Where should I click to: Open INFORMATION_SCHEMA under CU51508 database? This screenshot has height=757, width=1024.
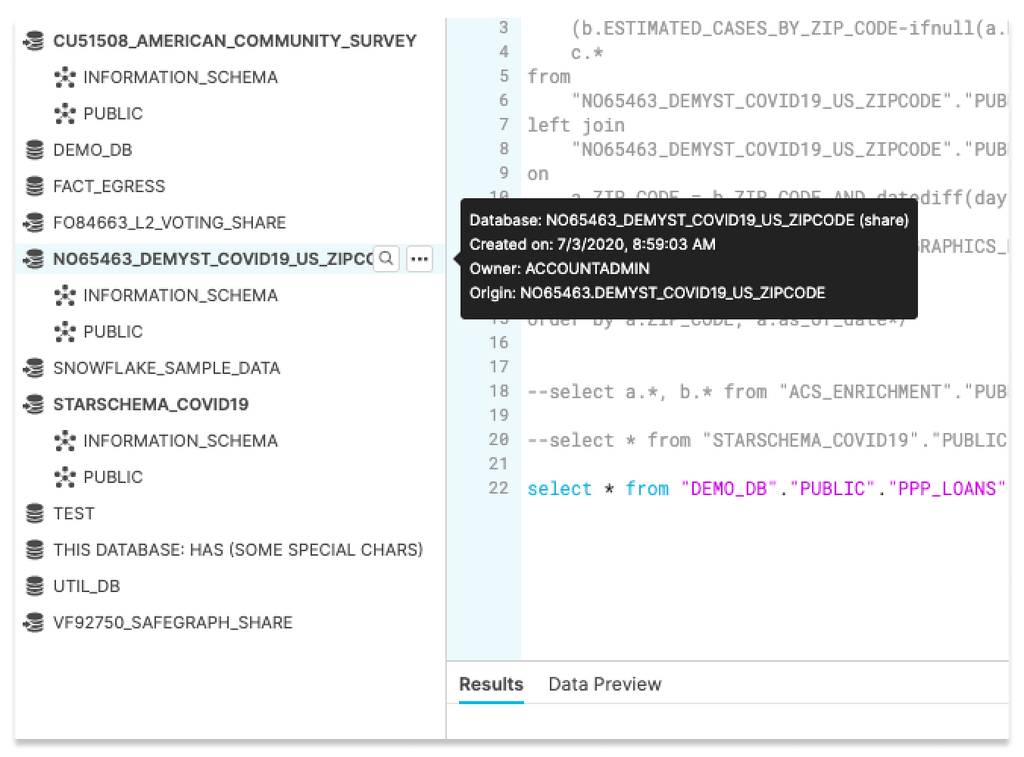point(181,77)
